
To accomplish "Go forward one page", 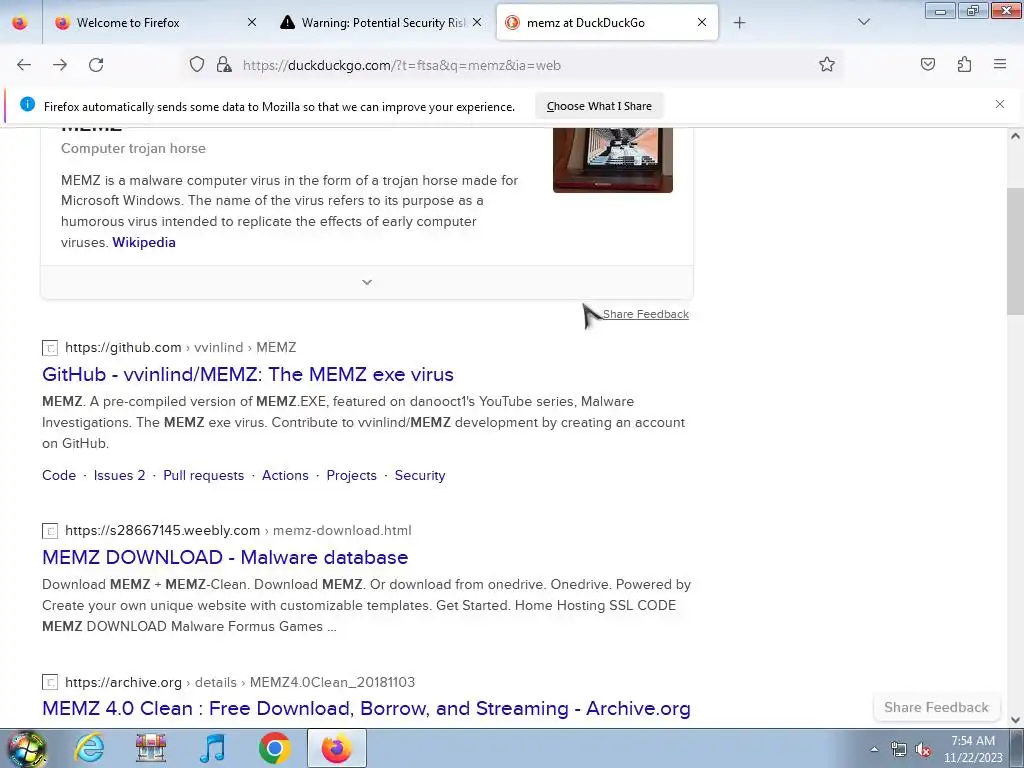I will point(60,65).
